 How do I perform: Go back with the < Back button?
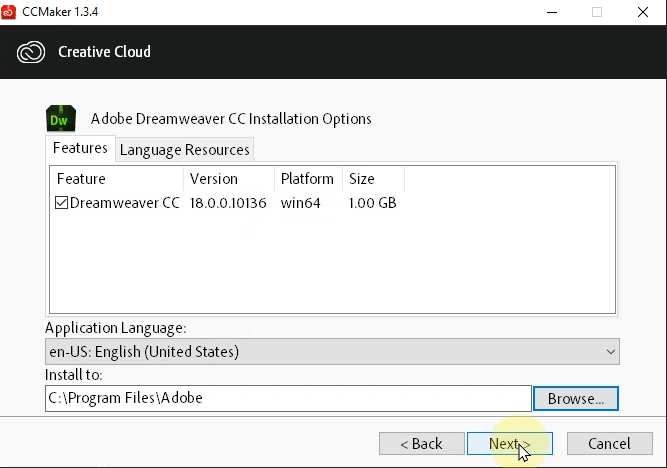[x=421, y=443]
